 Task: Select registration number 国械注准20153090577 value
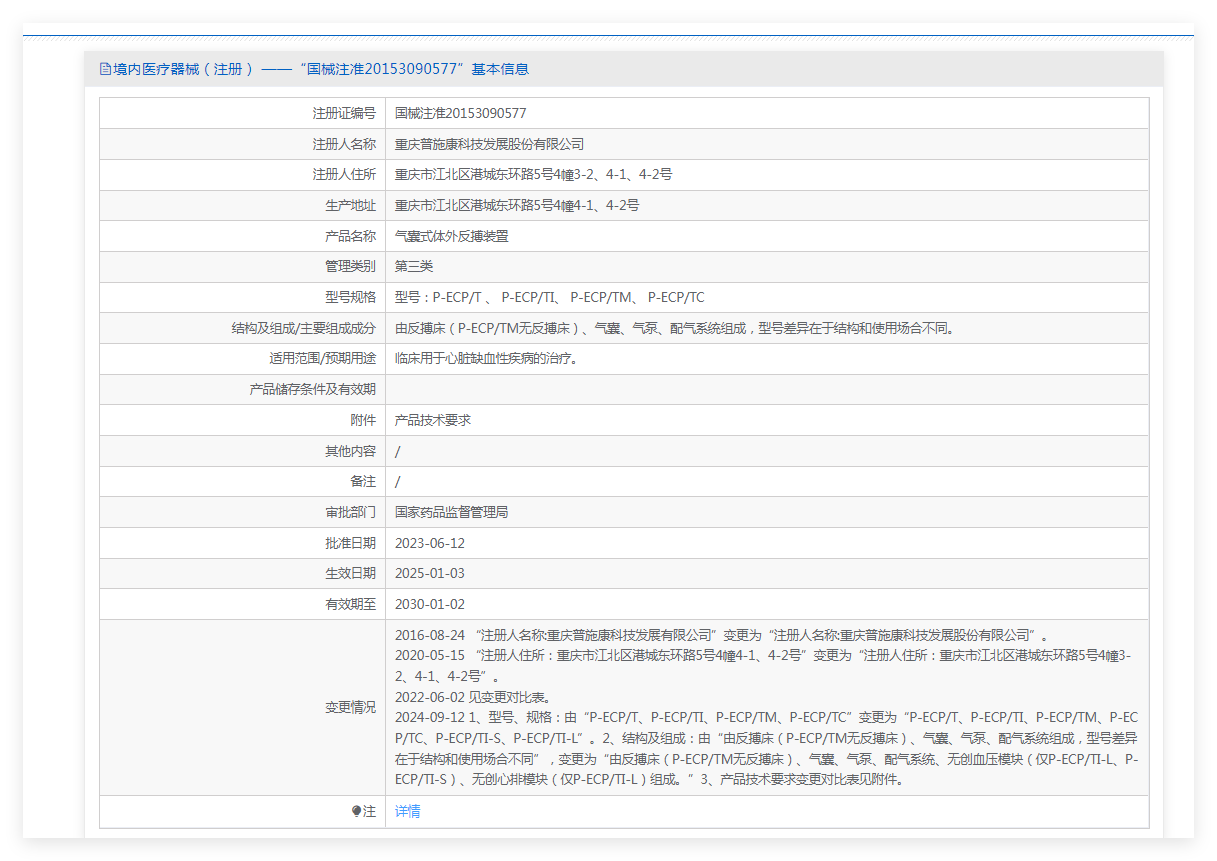461,114
